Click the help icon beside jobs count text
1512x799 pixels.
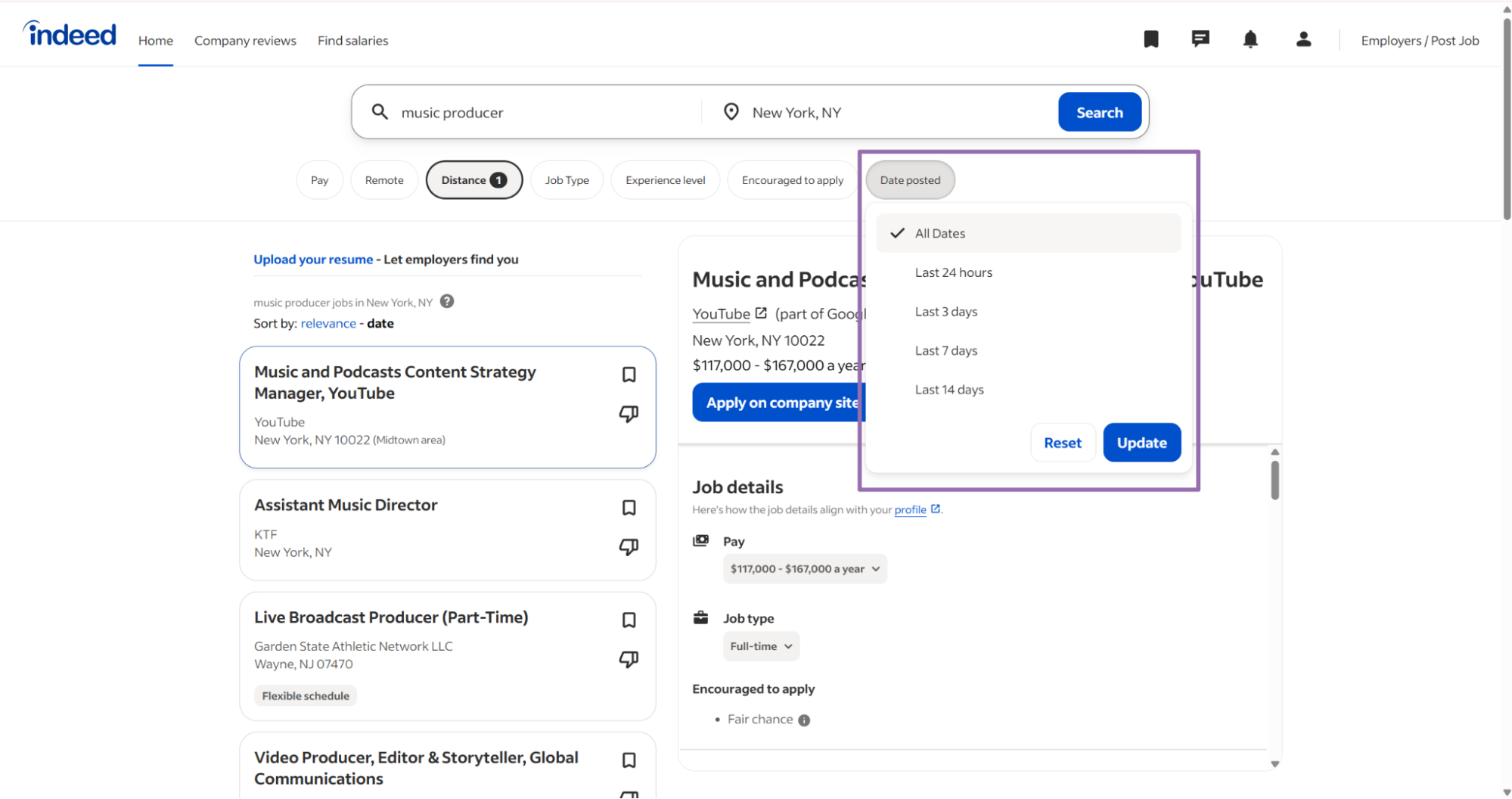pos(447,301)
